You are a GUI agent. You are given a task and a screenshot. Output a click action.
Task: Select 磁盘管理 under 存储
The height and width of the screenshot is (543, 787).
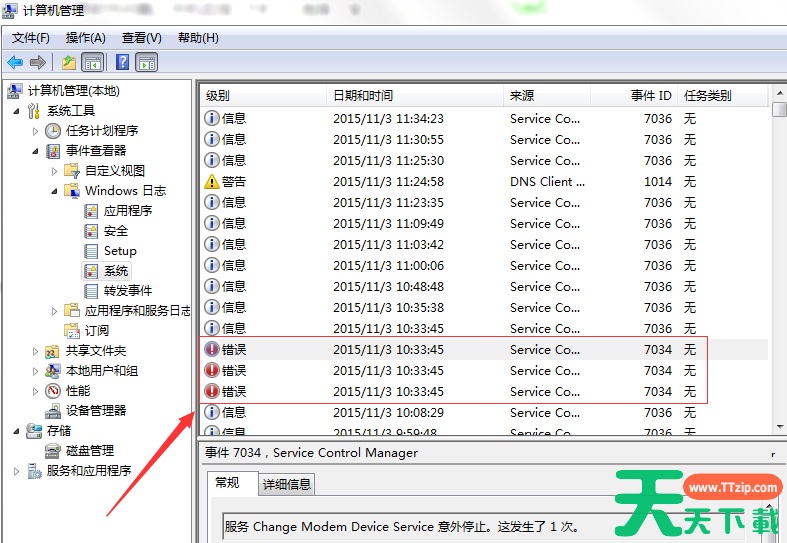coord(89,450)
